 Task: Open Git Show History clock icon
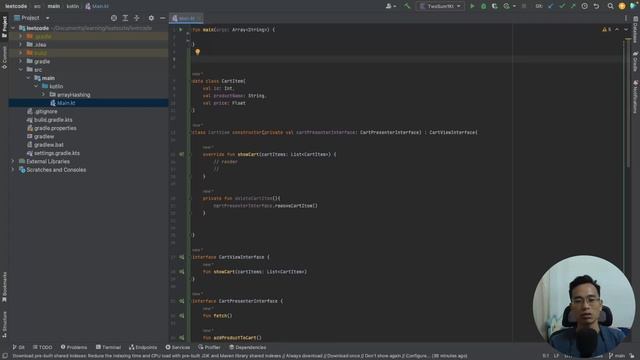point(584,6)
